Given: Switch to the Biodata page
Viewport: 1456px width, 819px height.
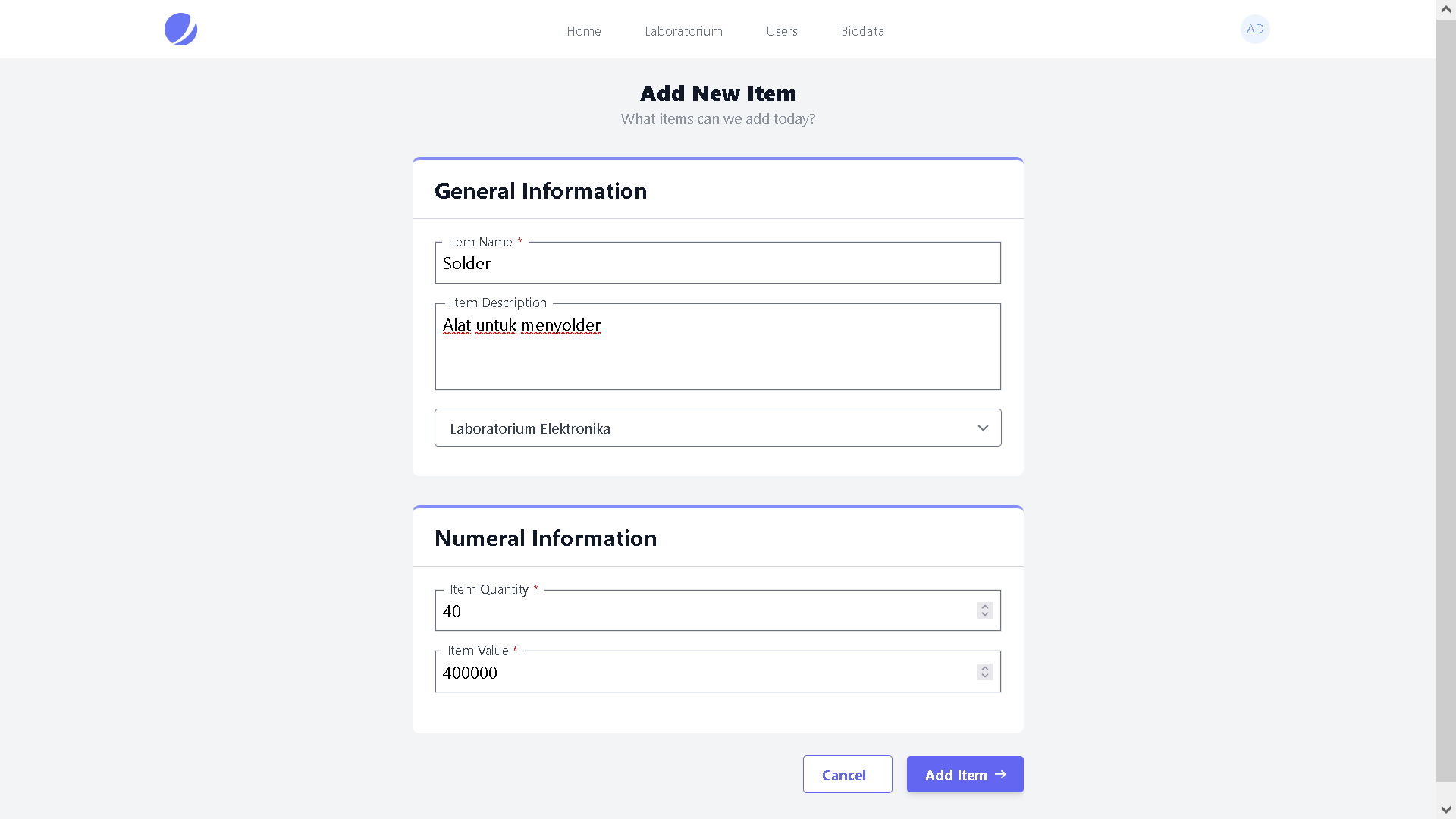Looking at the screenshot, I should point(862,31).
